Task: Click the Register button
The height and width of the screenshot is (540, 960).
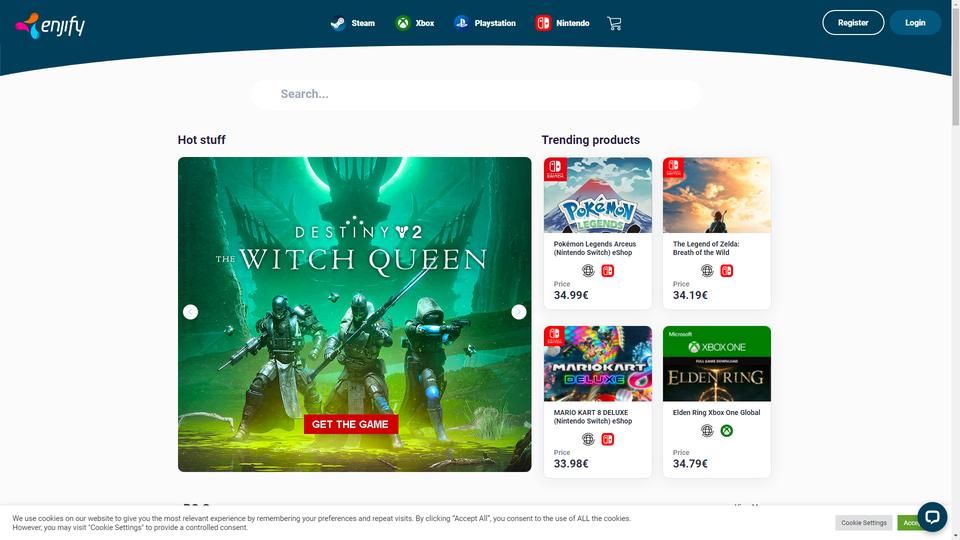Action: 853,23
